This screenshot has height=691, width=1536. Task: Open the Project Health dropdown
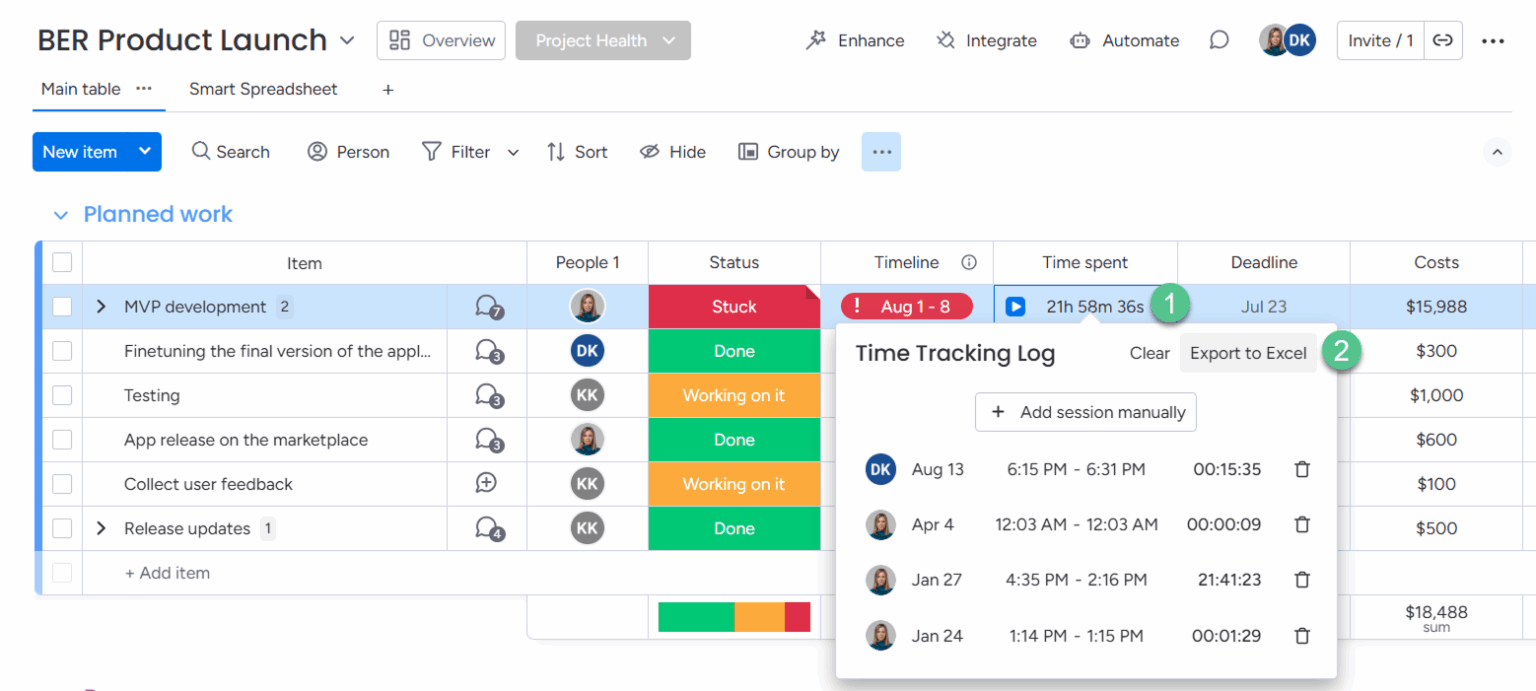603,40
